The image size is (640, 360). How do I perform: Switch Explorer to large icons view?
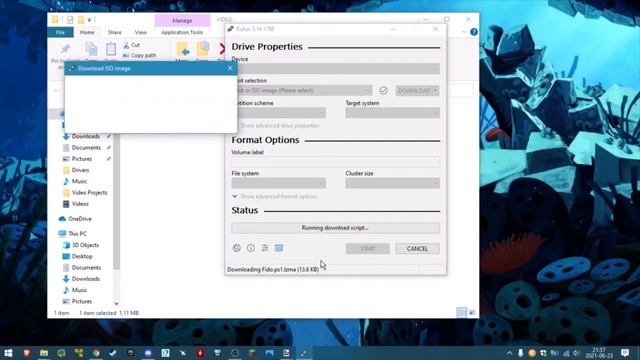[472, 313]
